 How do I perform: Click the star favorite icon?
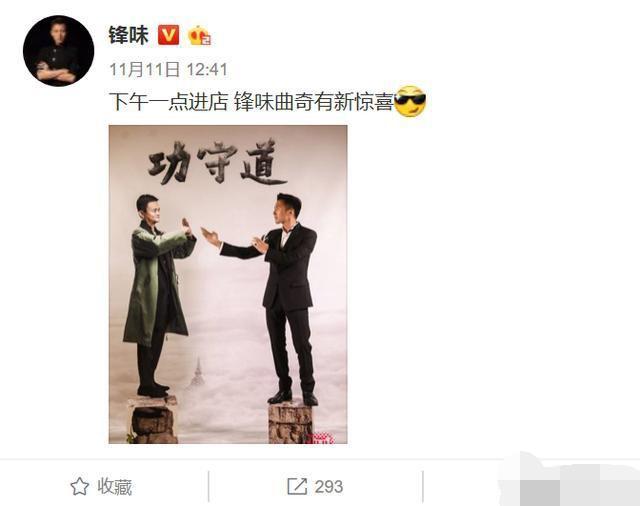tap(79, 487)
